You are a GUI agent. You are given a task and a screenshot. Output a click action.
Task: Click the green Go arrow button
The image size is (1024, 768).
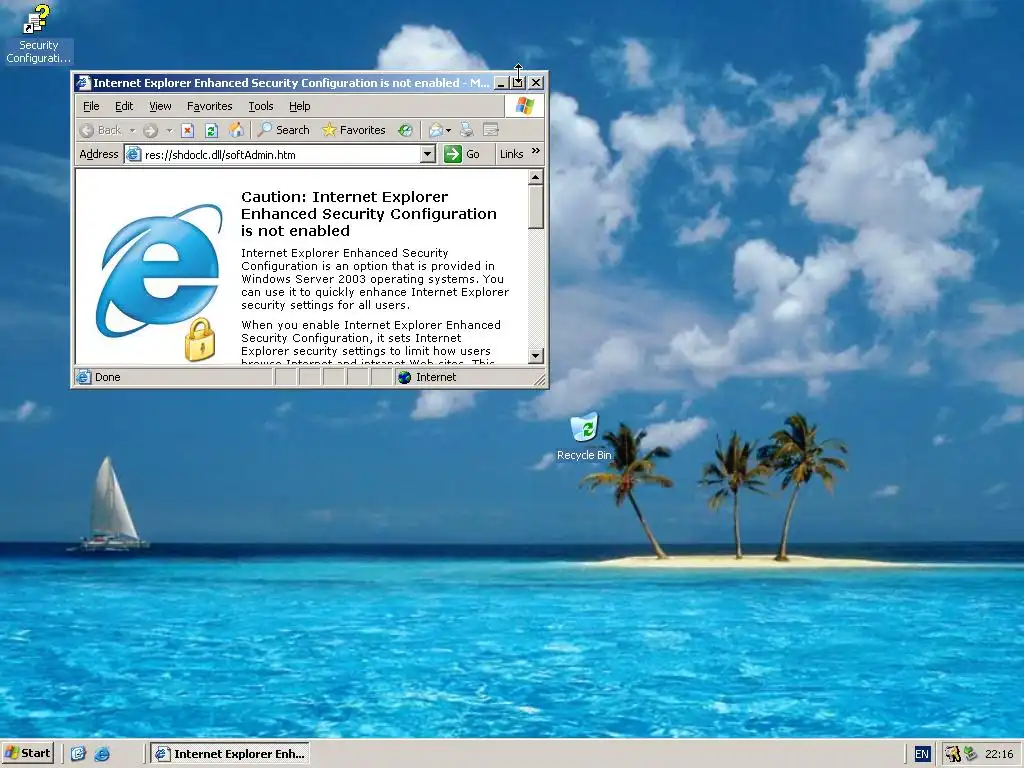[462, 154]
